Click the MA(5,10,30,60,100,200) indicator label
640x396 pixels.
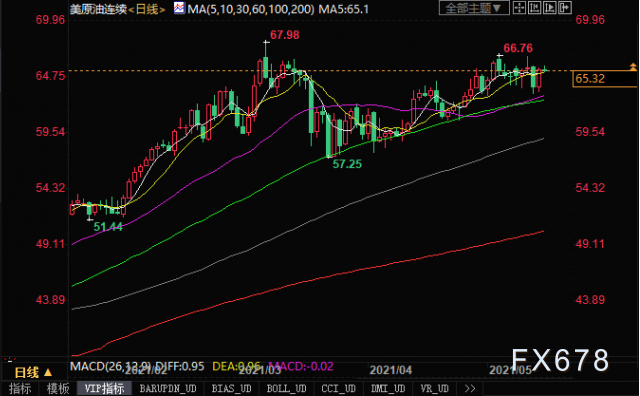tap(251, 9)
